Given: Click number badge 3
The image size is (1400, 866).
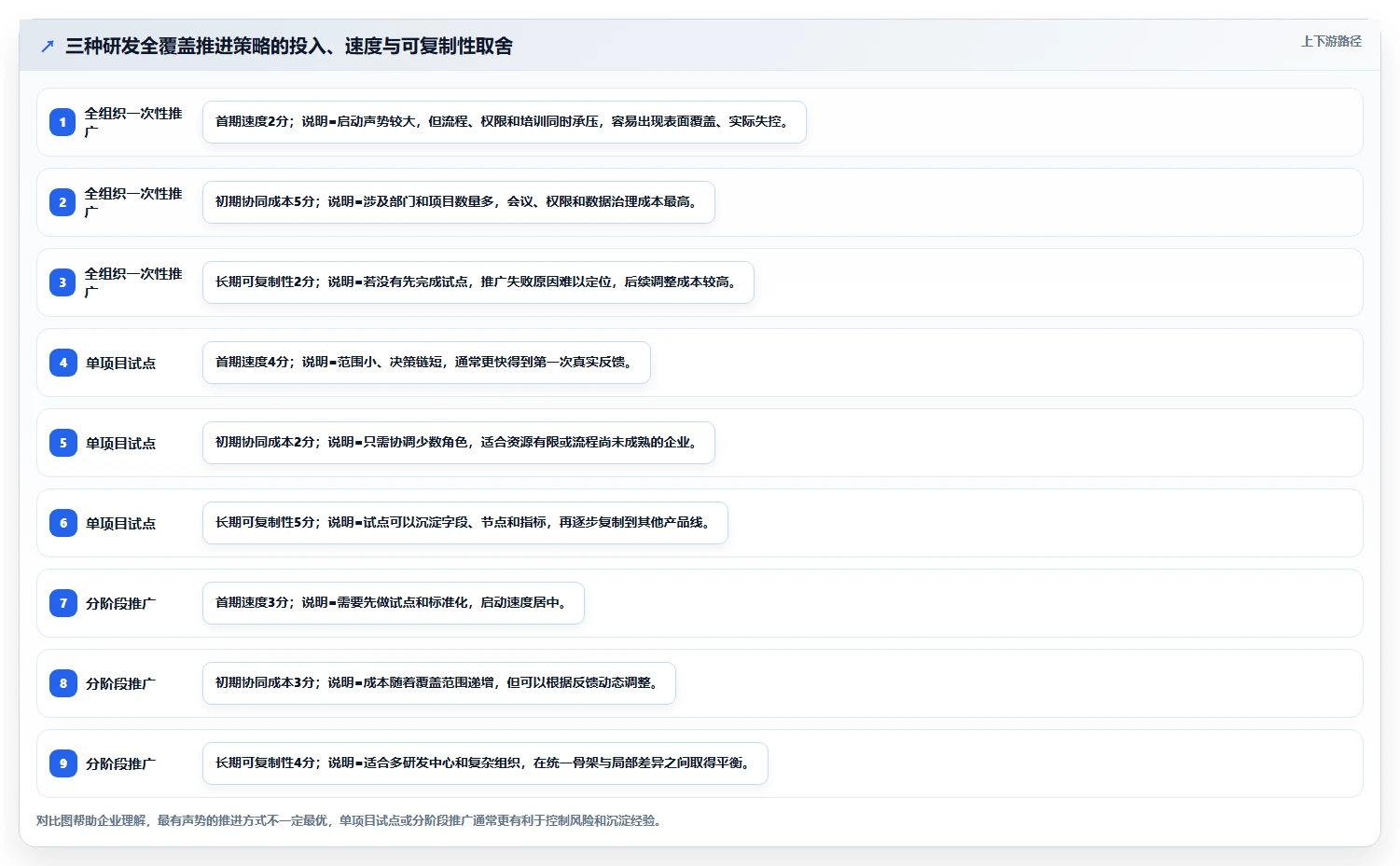Looking at the screenshot, I should (62, 282).
